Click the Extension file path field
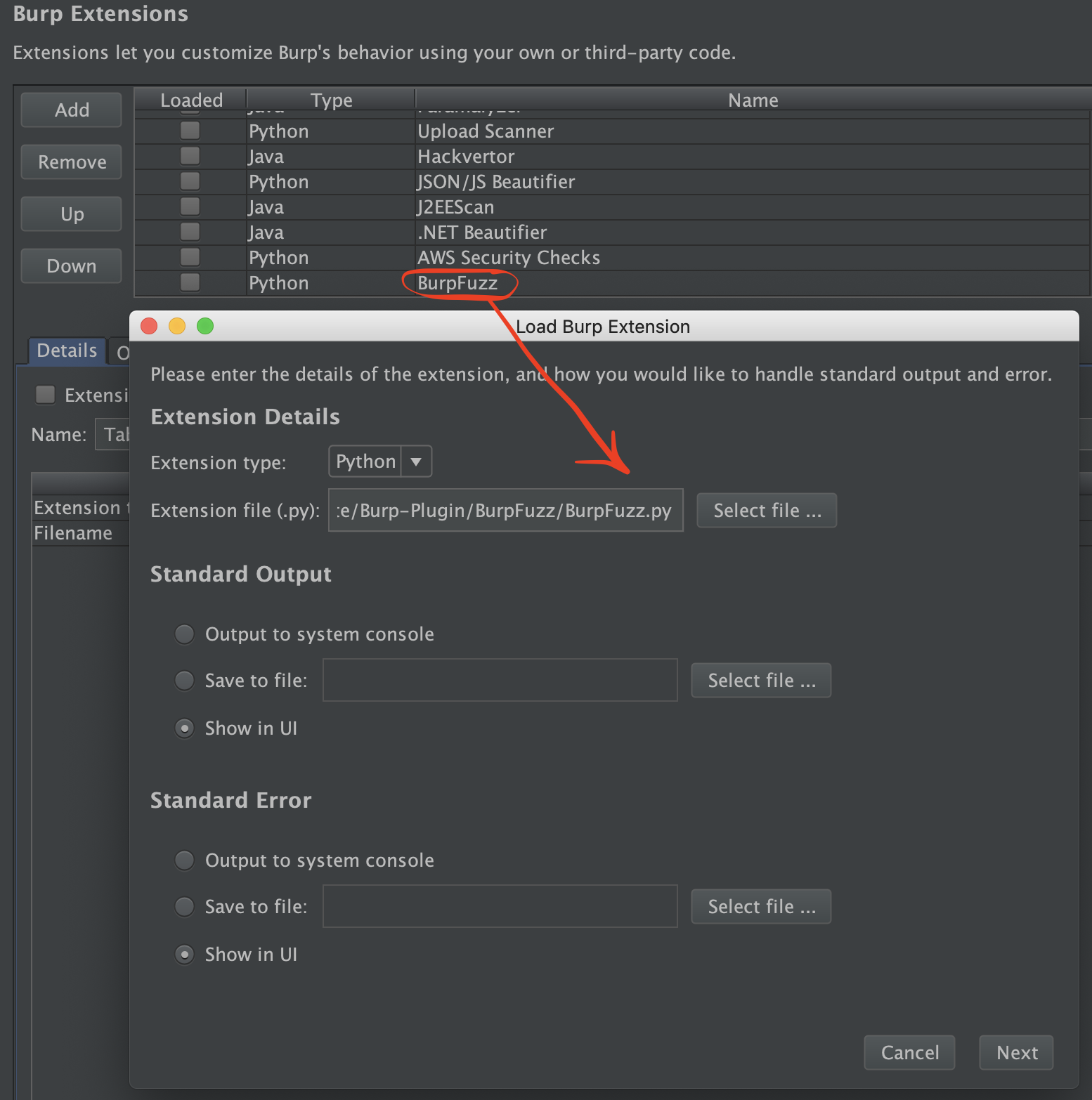 coord(506,510)
